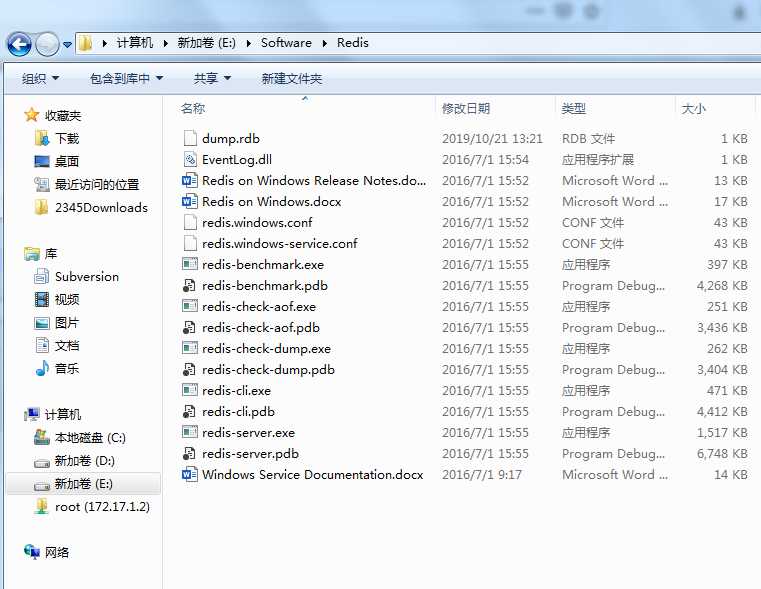Select redis-check-aof.exe application icon
Screen dimensions: 761x589
190,306
